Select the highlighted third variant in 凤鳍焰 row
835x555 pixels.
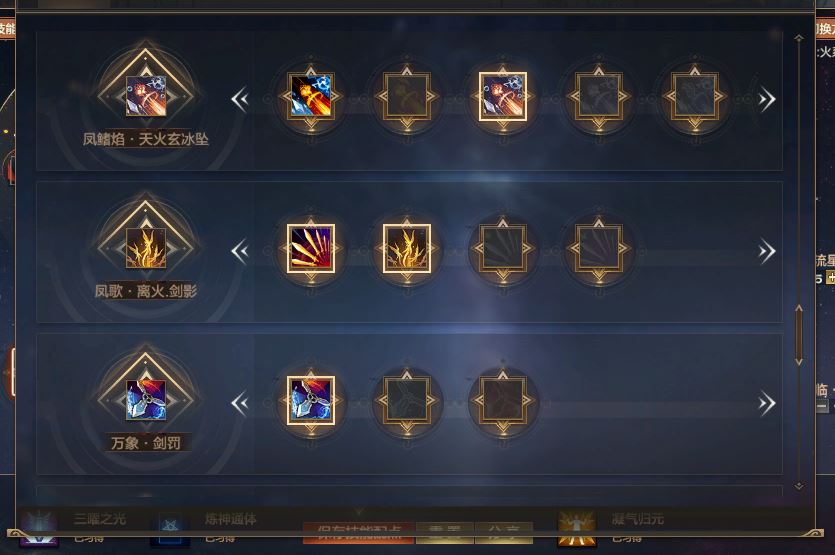pyautogui.click(x=503, y=96)
